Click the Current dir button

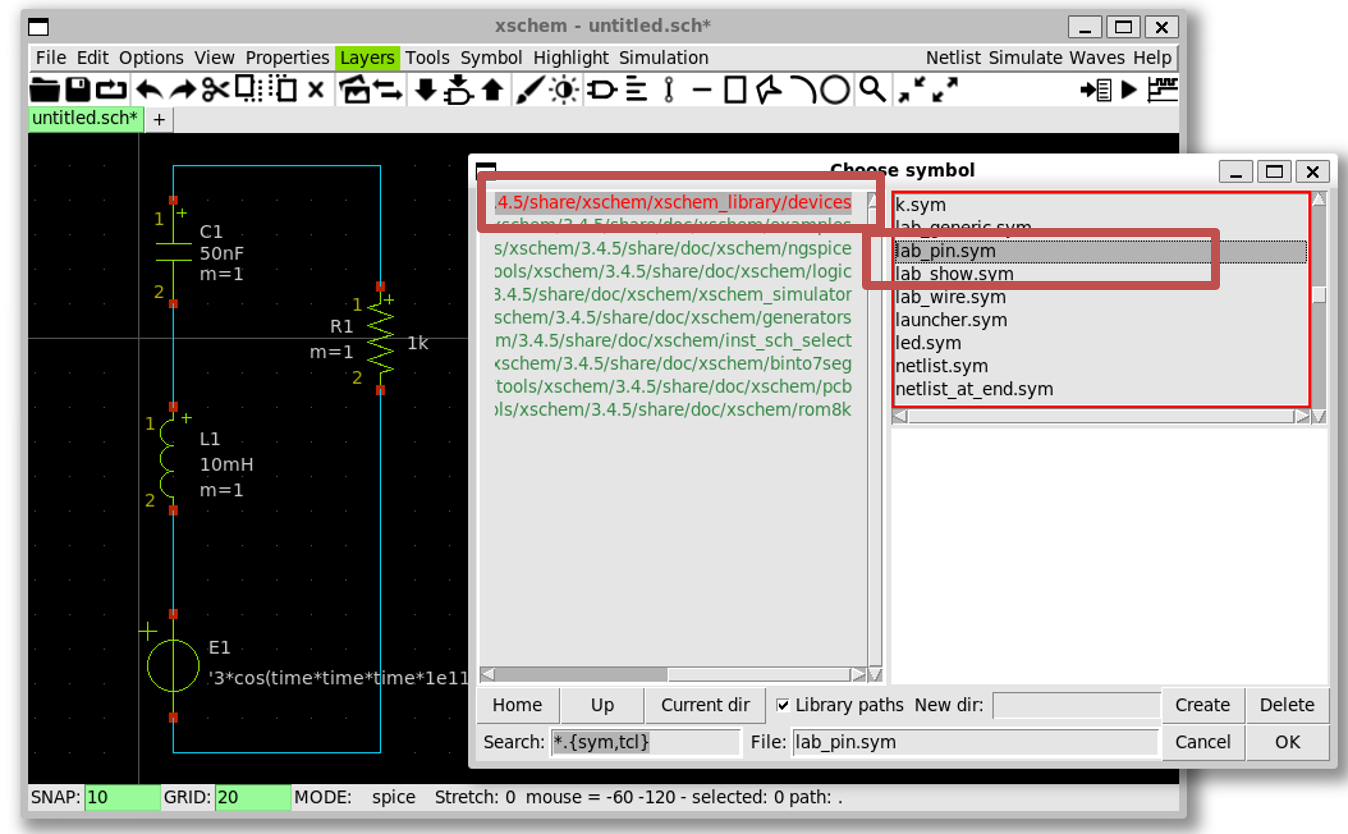[x=705, y=705]
